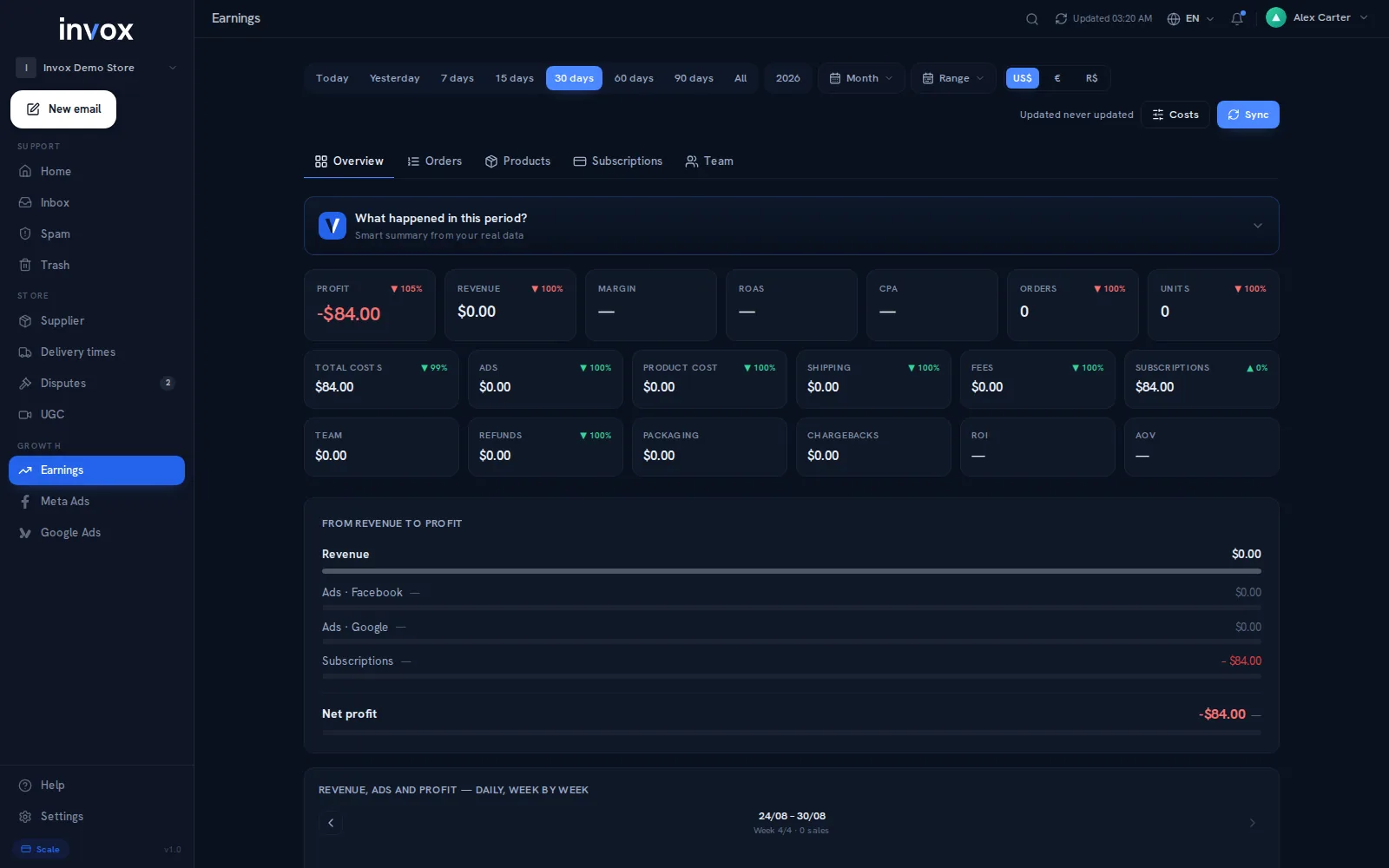Viewport: 1389px width, 868px height.
Task: Click the Home icon in the sidebar
Action: 25,171
